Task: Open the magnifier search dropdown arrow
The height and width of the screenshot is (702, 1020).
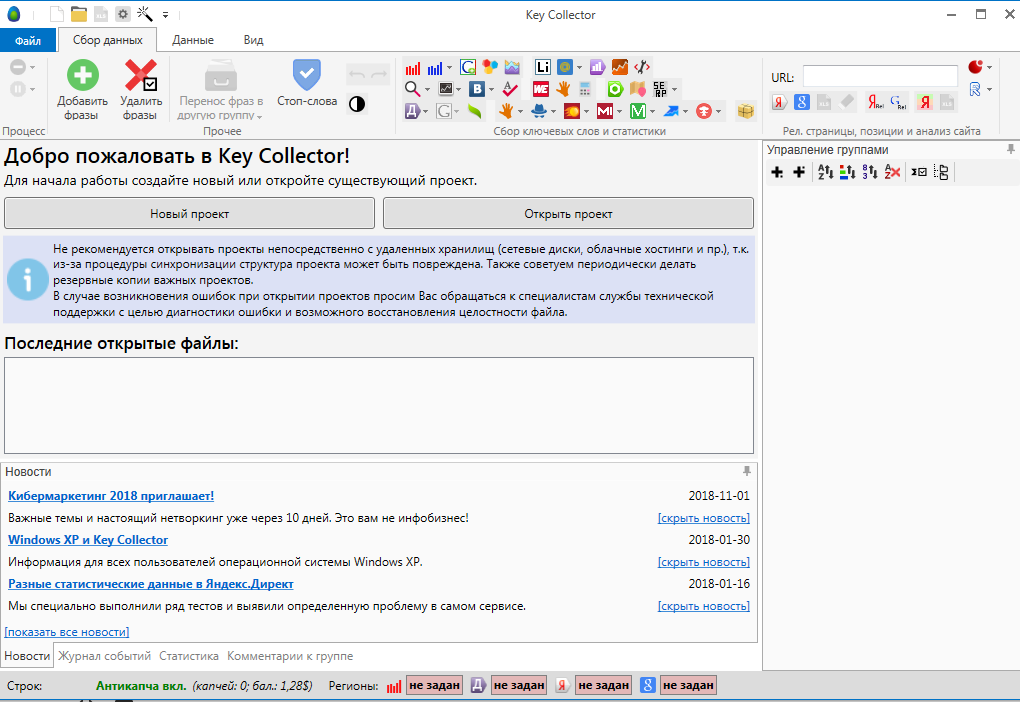Action: tap(427, 90)
